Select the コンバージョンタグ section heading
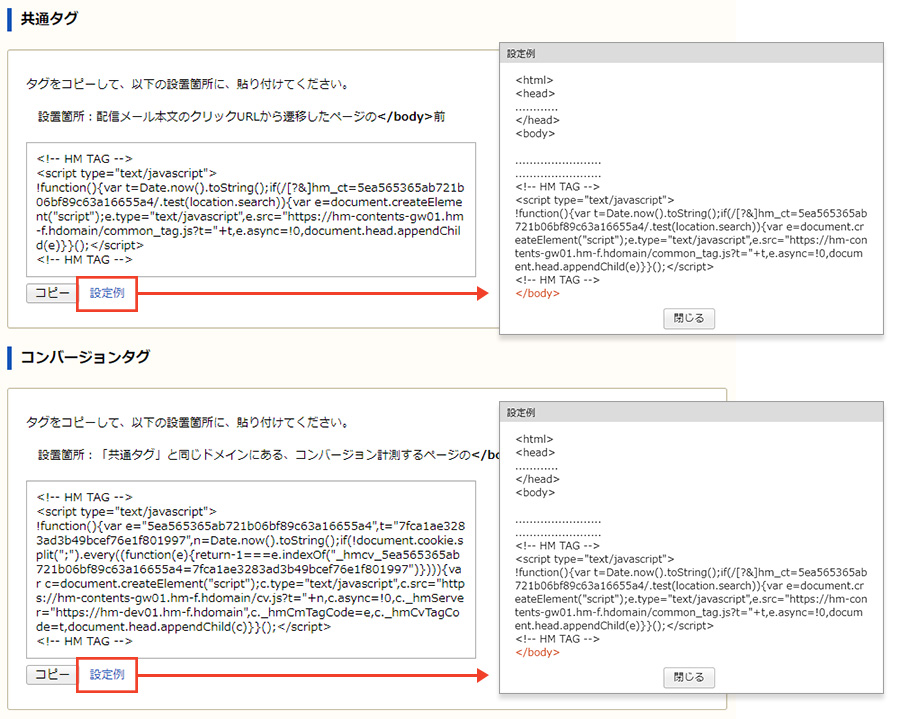The width and height of the screenshot is (900, 719). click(x=86, y=357)
